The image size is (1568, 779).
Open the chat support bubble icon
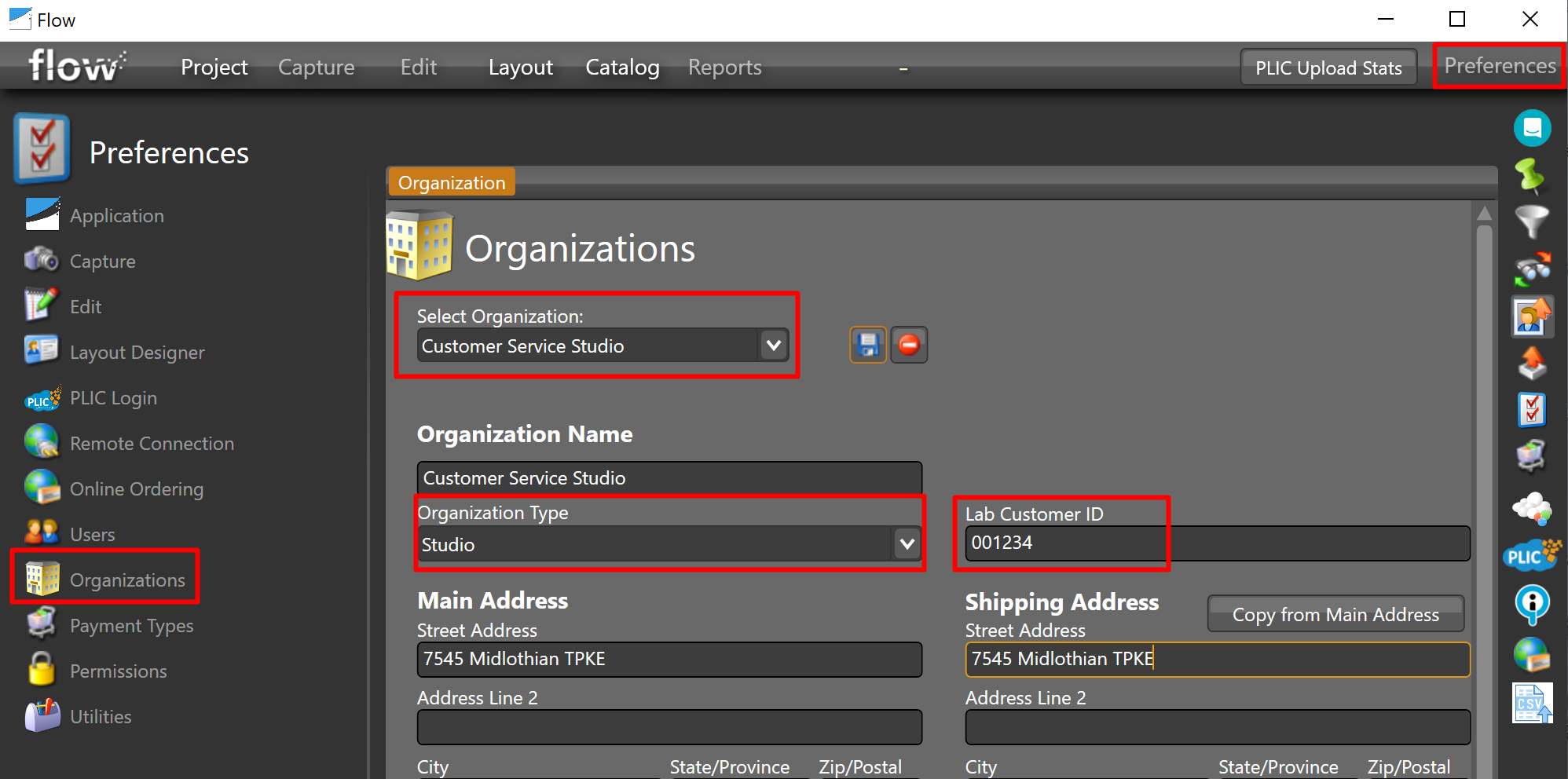(1533, 127)
